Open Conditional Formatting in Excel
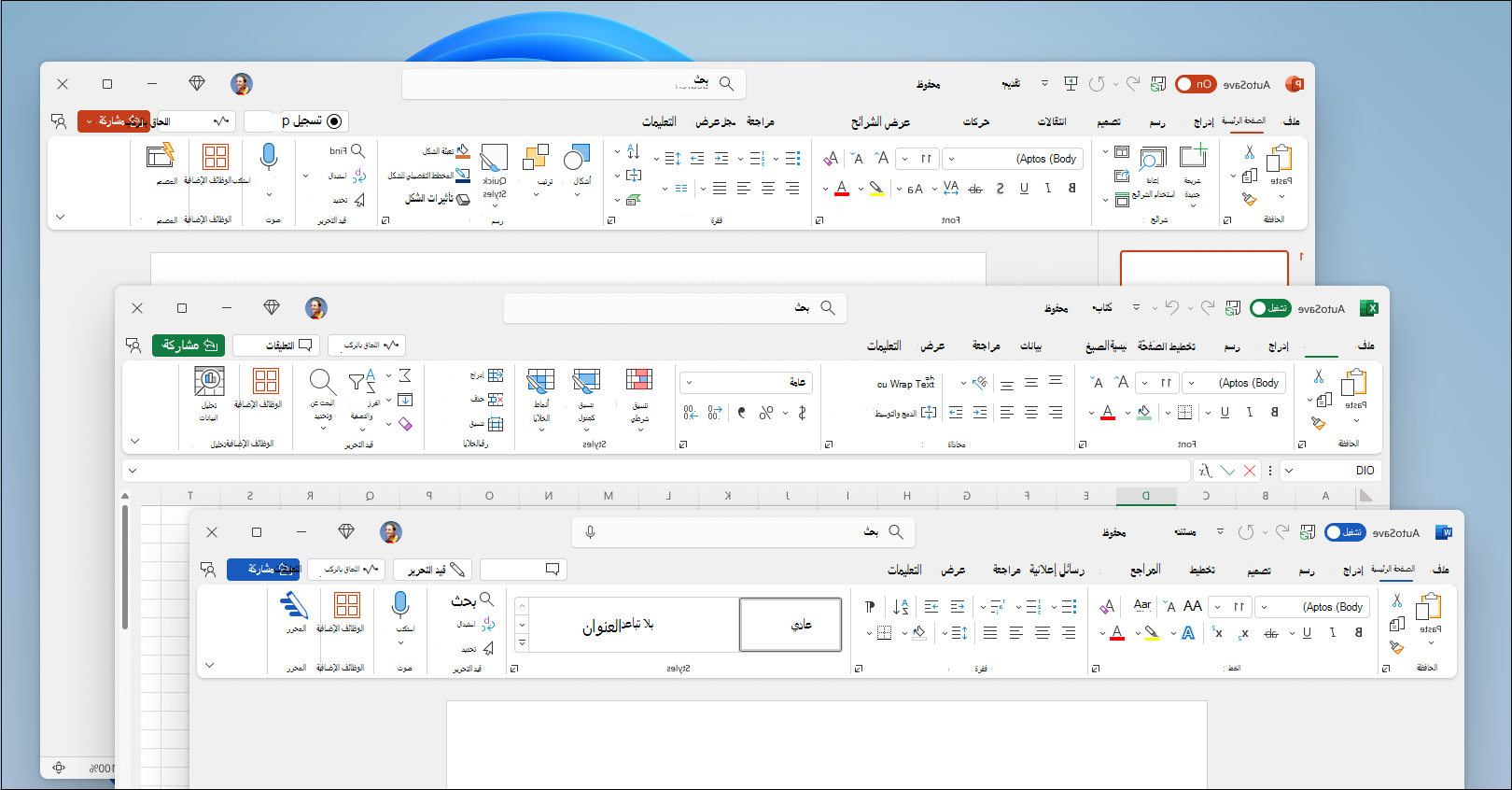Image resolution: width=1512 pixels, height=790 pixels. 639,381
